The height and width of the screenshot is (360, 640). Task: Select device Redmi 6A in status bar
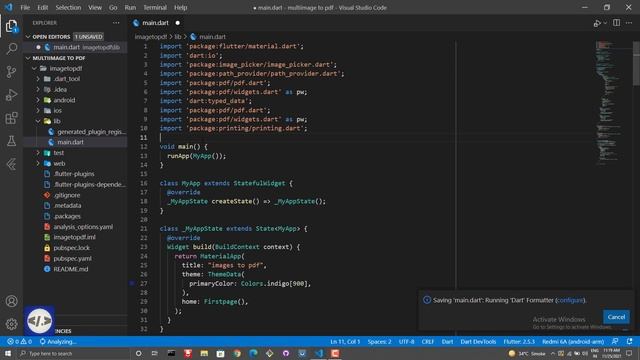573,342
